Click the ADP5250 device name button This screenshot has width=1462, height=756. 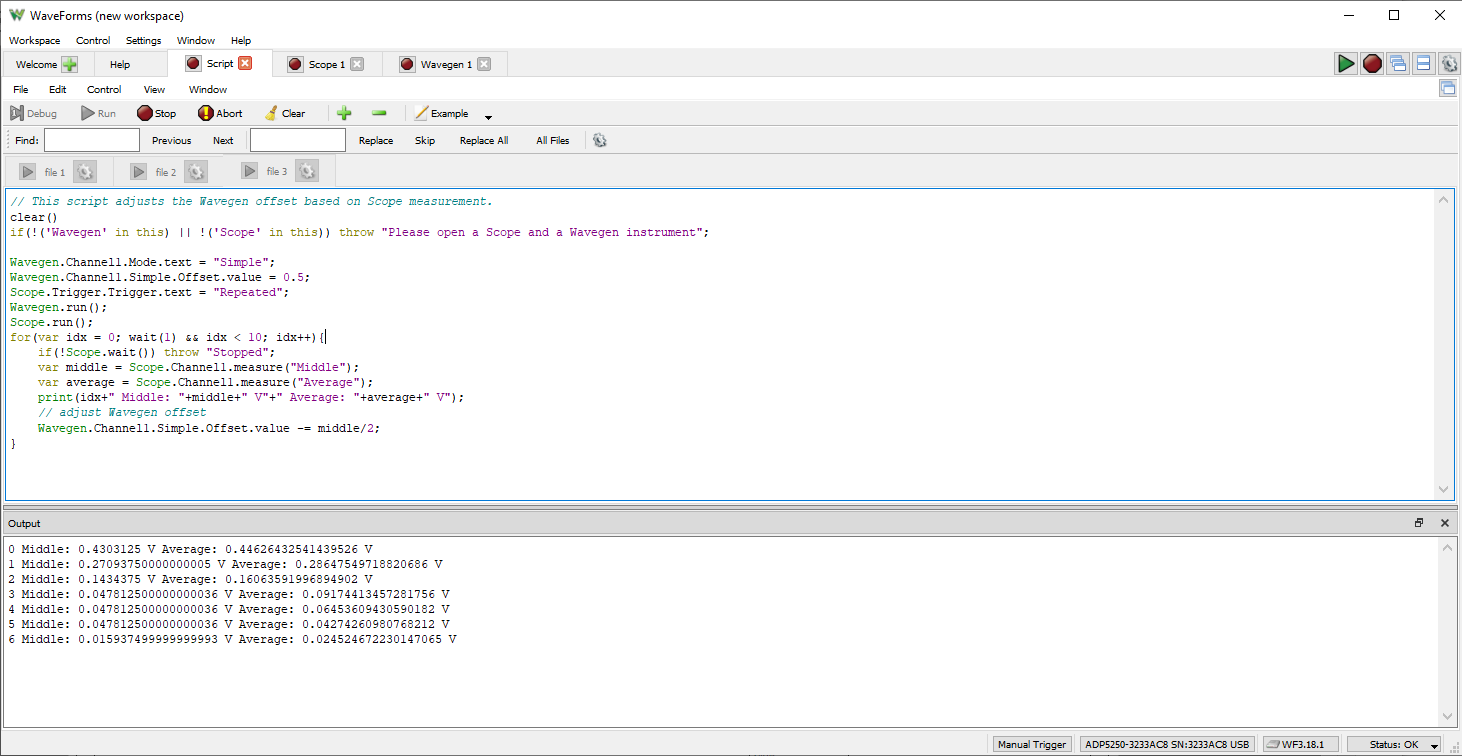coord(1167,744)
